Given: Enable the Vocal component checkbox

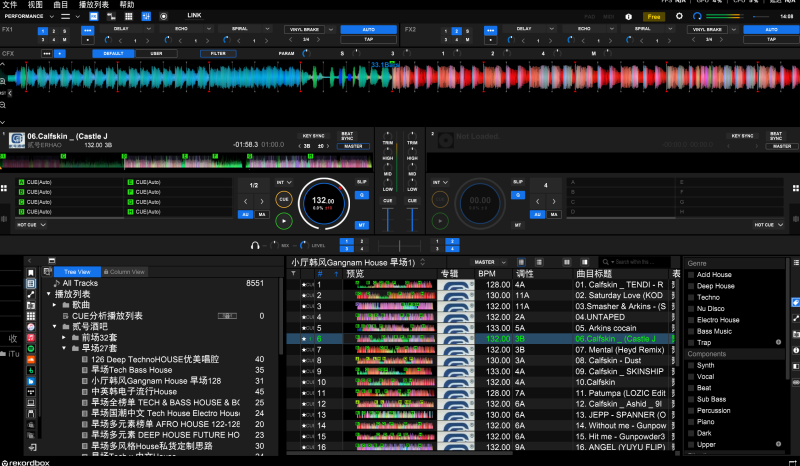Looking at the screenshot, I should [x=691, y=377].
